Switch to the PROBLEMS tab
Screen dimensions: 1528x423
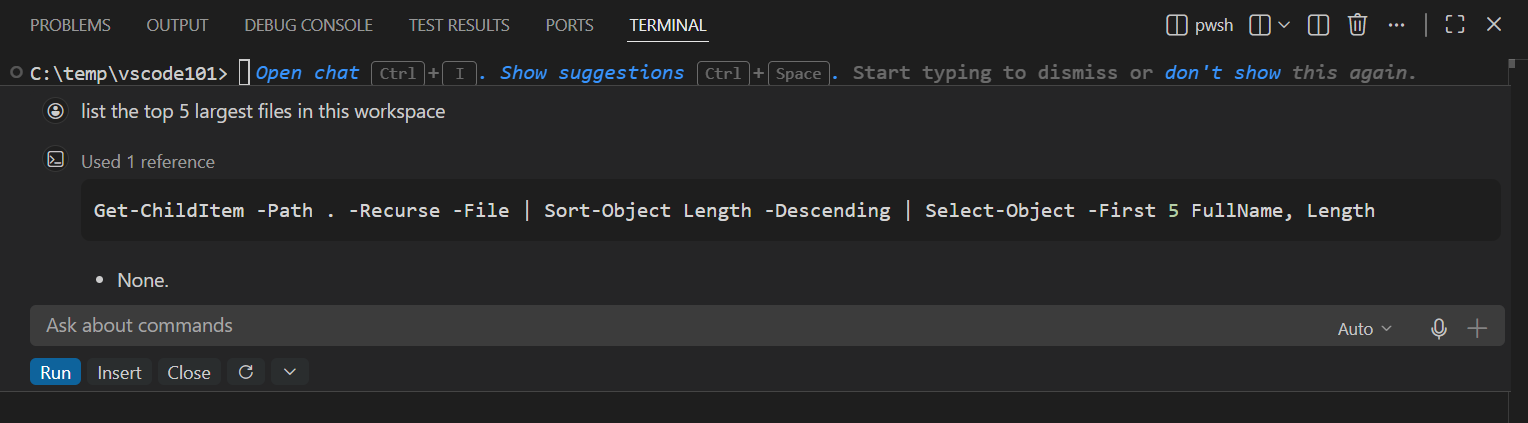71,25
